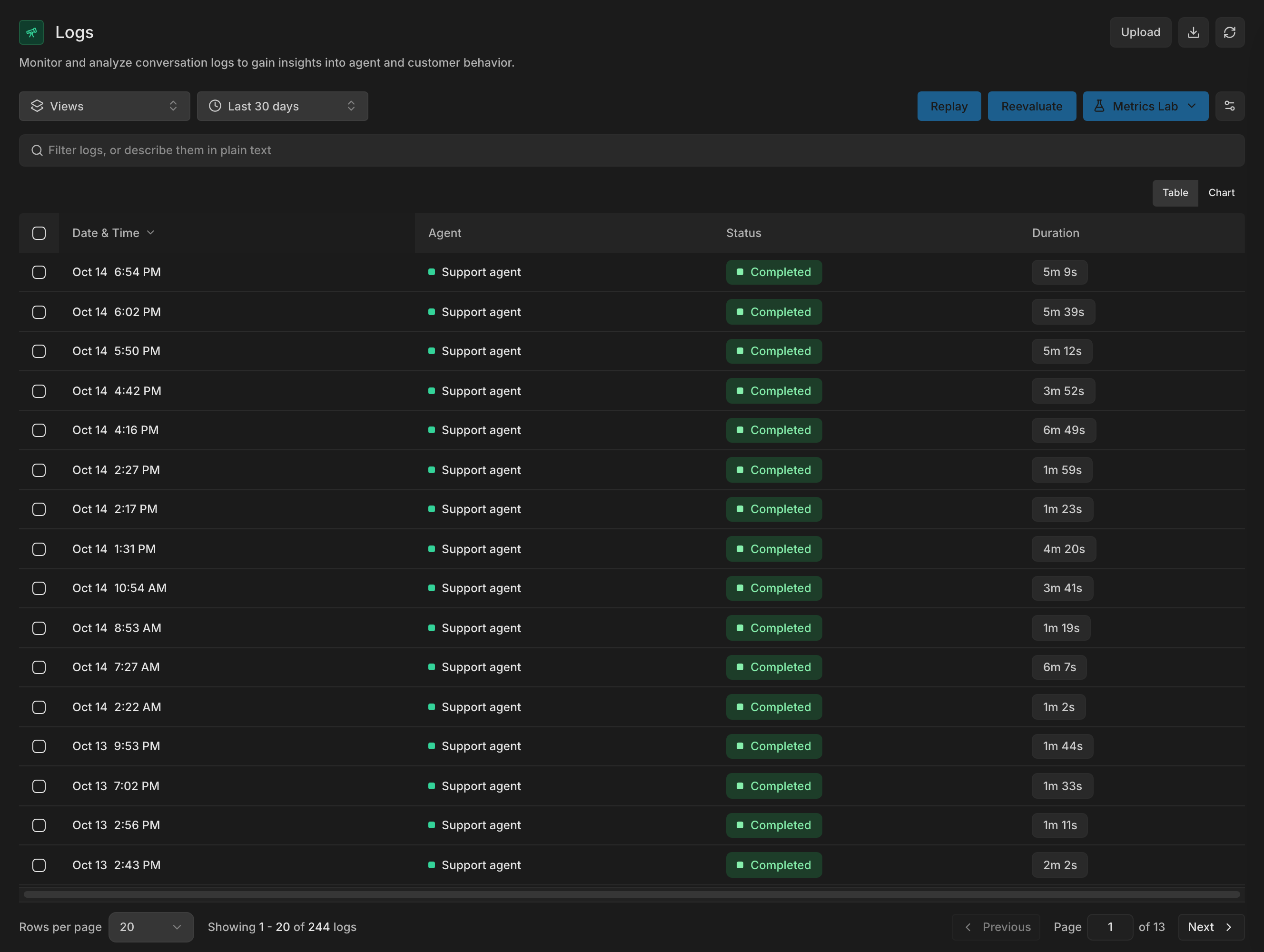Click the refresh icon button

click(x=1230, y=32)
